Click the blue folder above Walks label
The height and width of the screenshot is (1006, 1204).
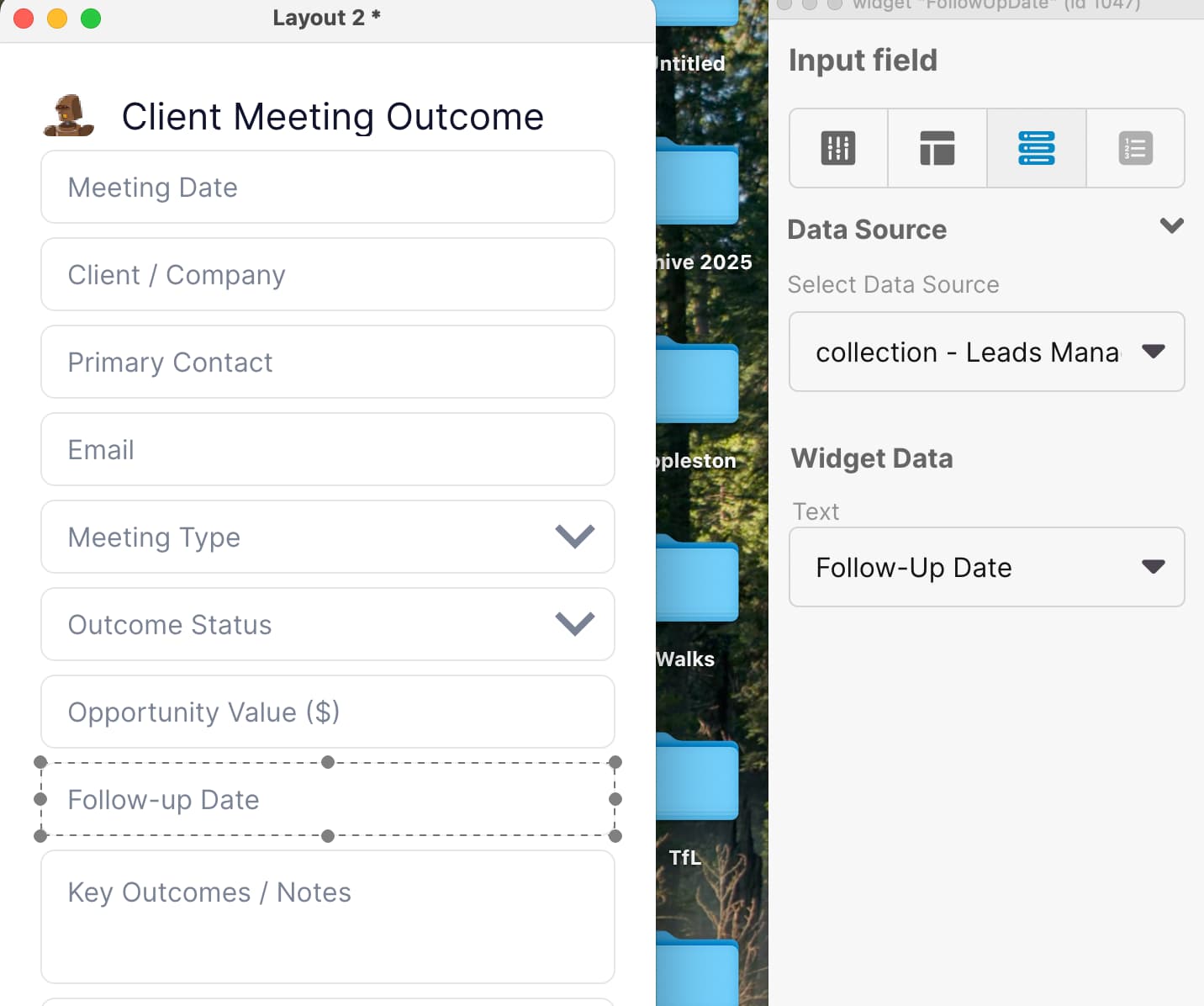[697, 580]
